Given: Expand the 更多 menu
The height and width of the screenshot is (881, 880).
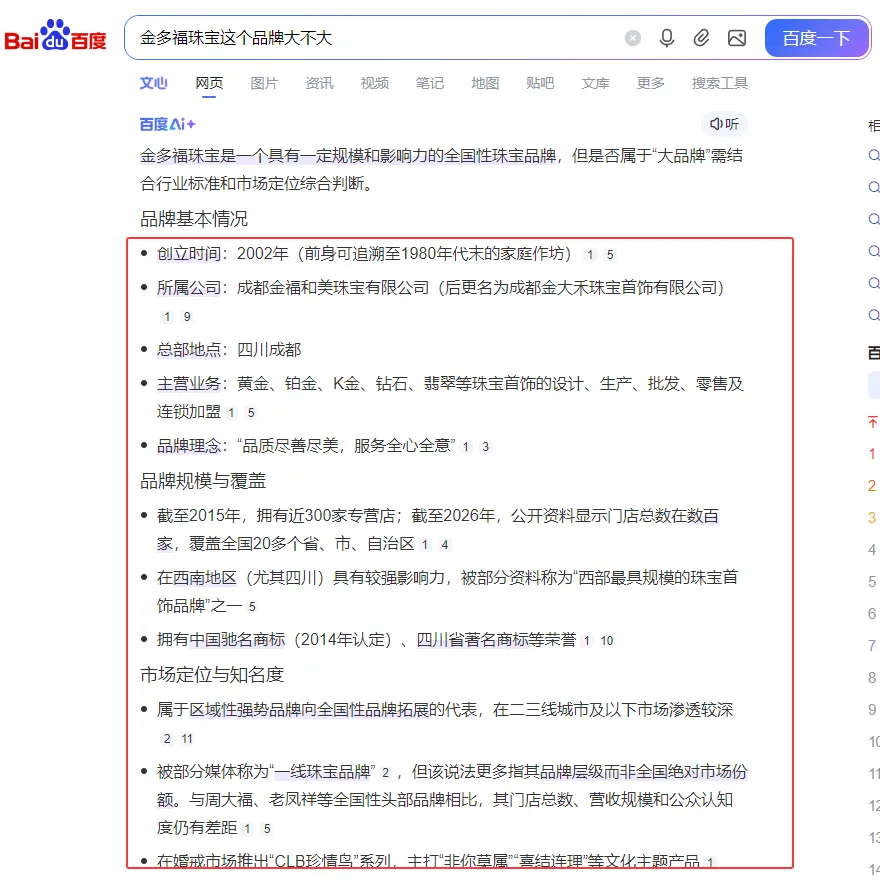Looking at the screenshot, I should [650, 83].
